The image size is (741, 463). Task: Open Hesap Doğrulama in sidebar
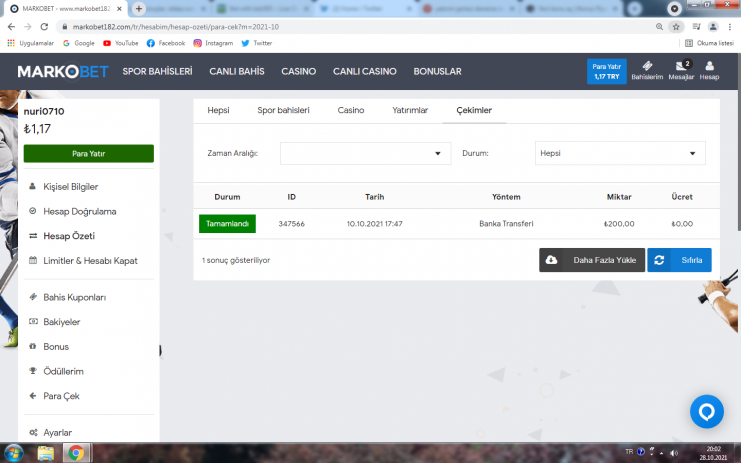coord(79,211)
